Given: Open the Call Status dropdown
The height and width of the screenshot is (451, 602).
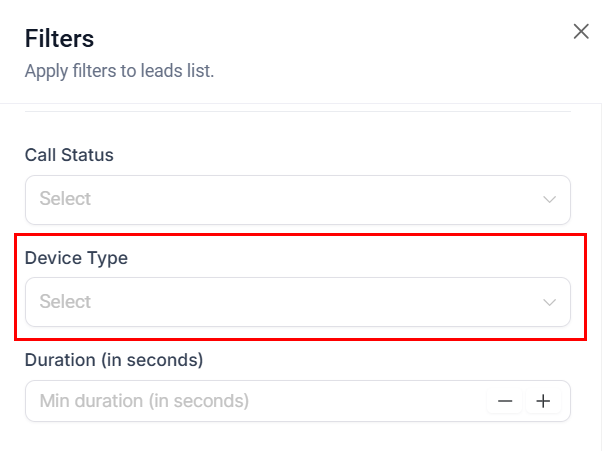Looking at the screenshot, I should point(297,199).
